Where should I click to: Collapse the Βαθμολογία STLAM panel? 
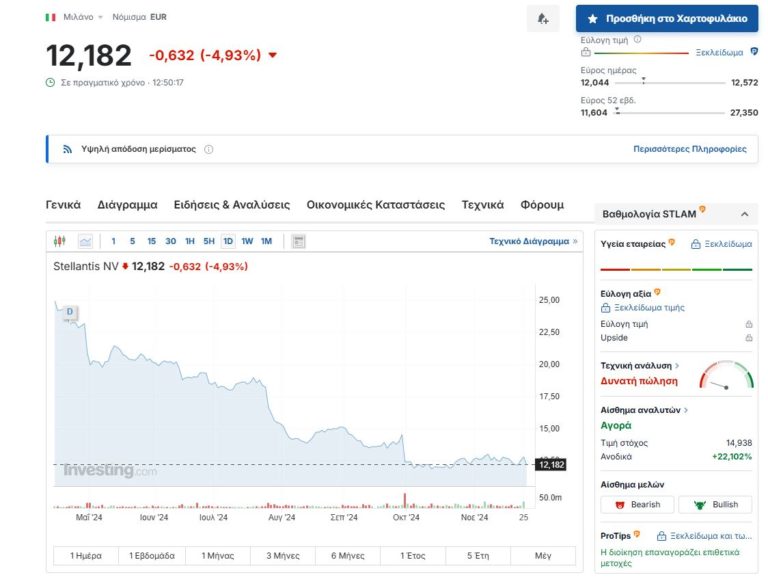point(743,214)
